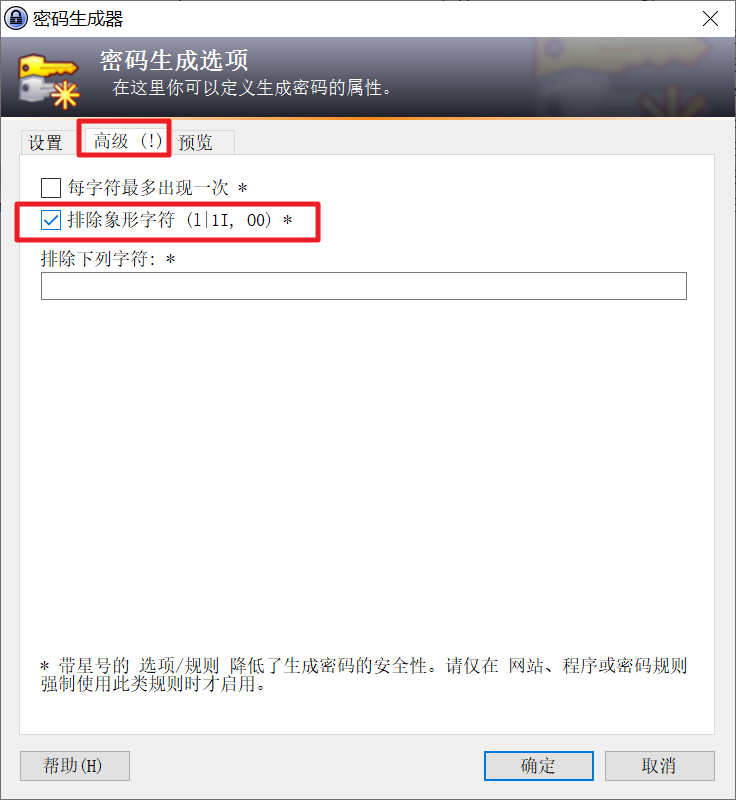Enable the 每字符最多出现一次 checkbox
This screenshot has width=736, height=800.
pyautogui.click(x=51, y=188)
